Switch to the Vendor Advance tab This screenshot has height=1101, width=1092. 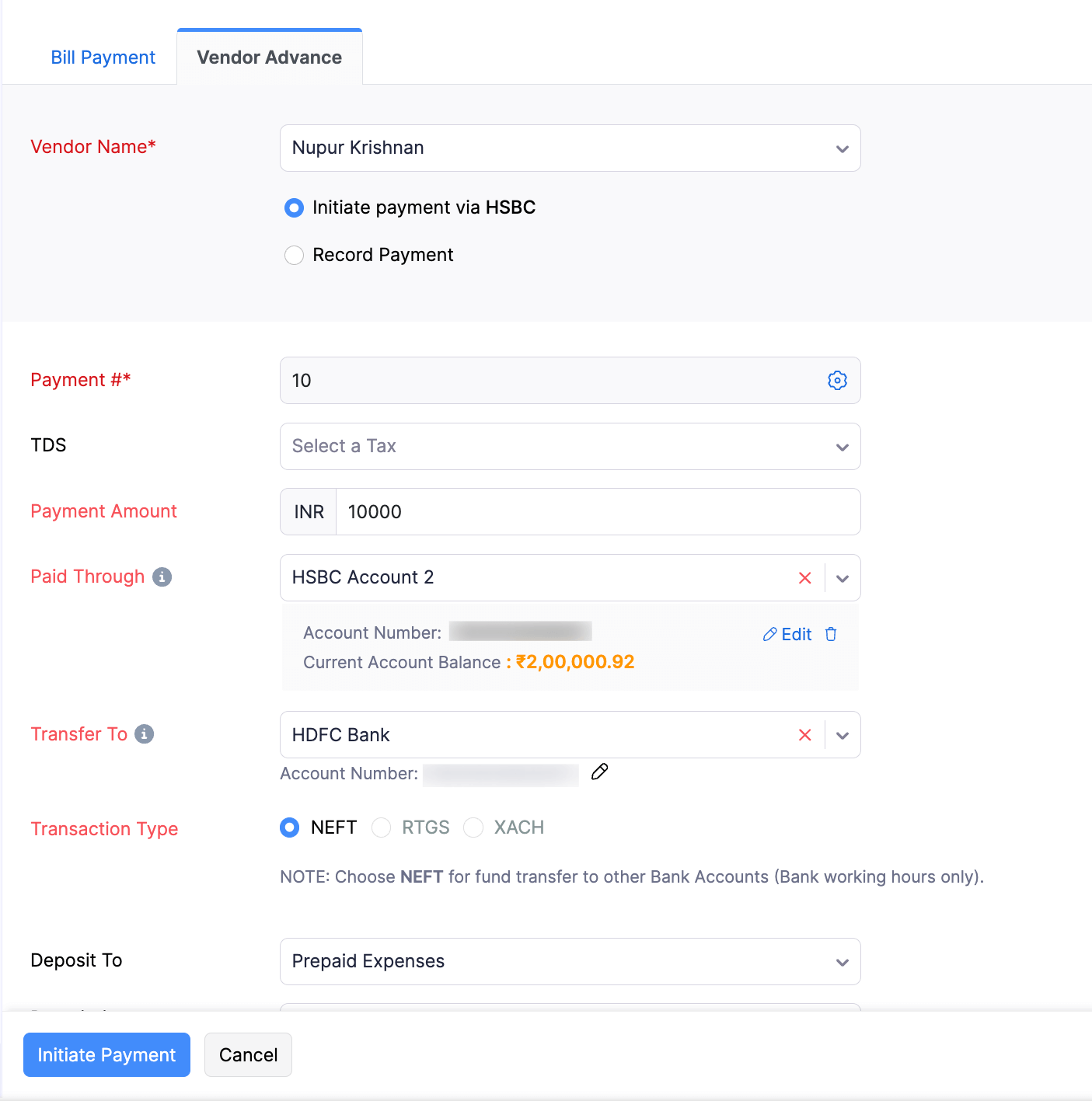point(269,57)
